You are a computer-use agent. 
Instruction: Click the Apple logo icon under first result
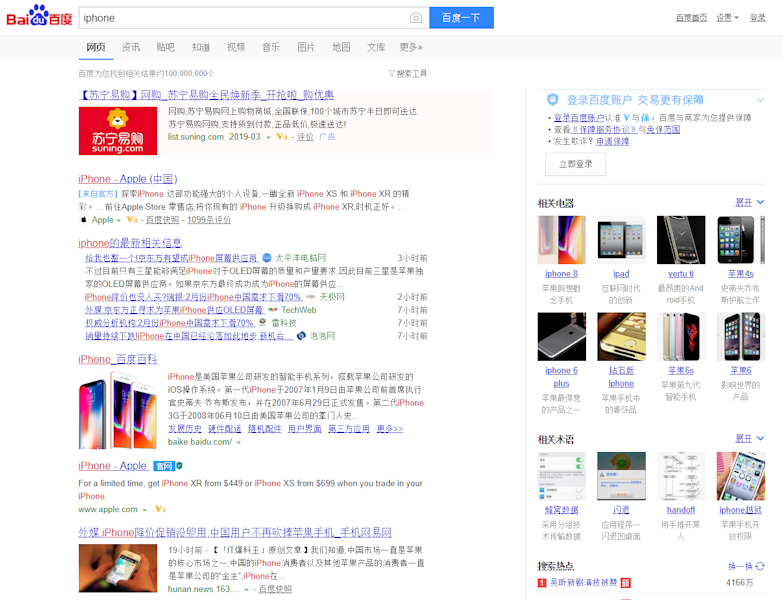[83, 220]
